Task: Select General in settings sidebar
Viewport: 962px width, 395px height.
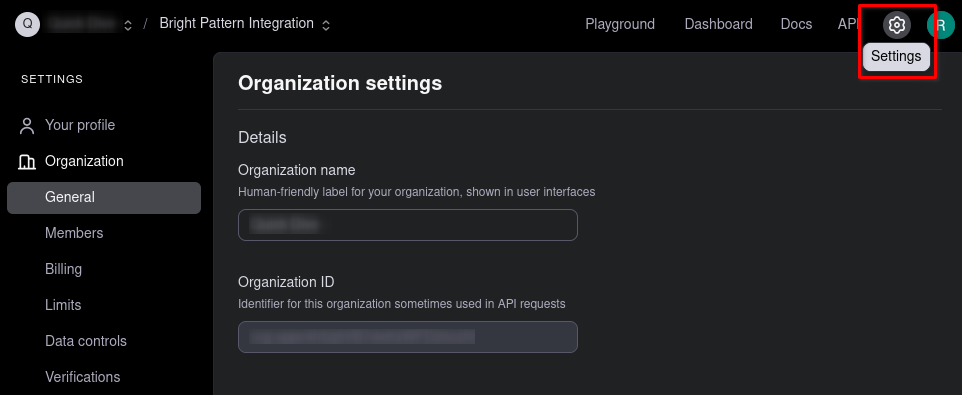Action: coord(104,198)
